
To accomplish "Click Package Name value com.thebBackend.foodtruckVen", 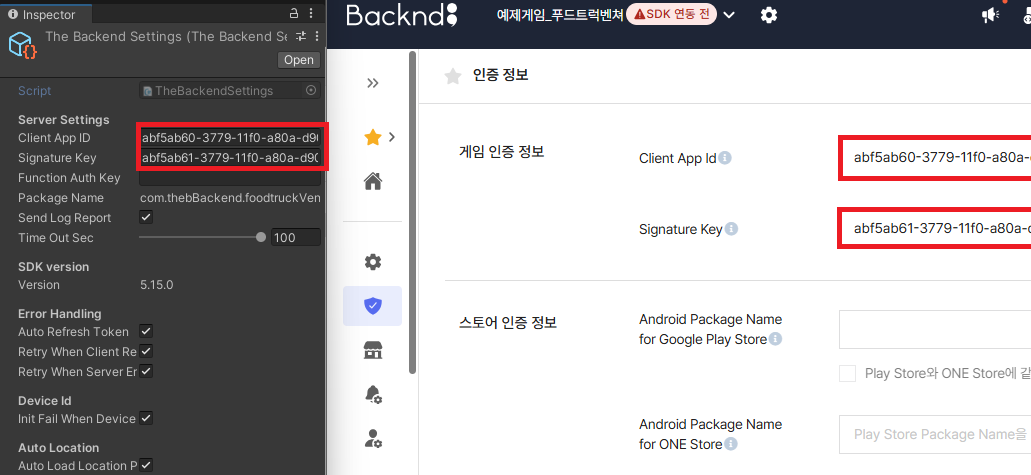I will coord(230,198).
